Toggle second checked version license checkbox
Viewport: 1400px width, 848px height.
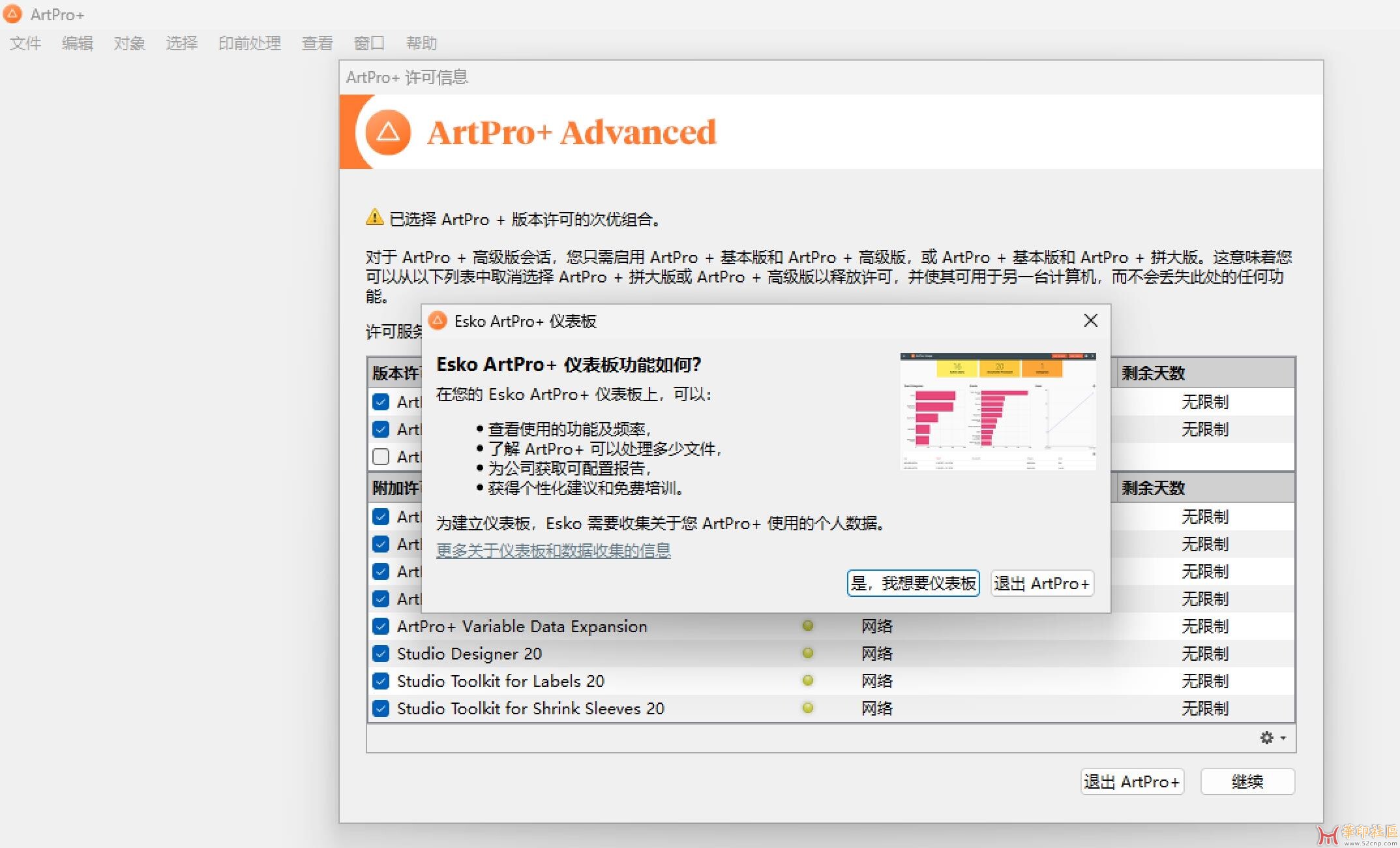[x=381, y=429]
